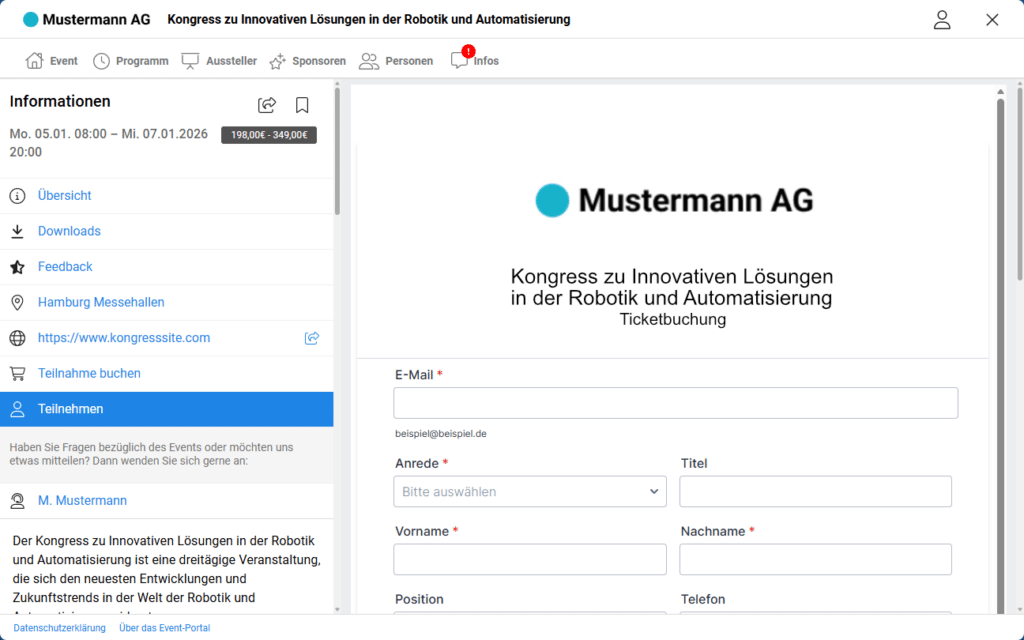Open the Anrede dropdown
The image size is (1024, 640).
click(x=530, y=491)
